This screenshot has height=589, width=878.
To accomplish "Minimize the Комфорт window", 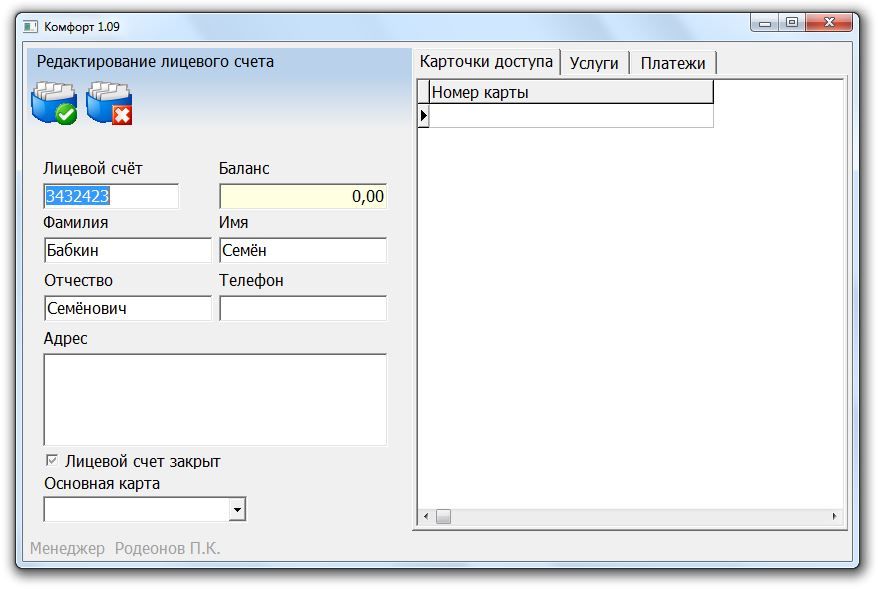I will click(765, 23).
